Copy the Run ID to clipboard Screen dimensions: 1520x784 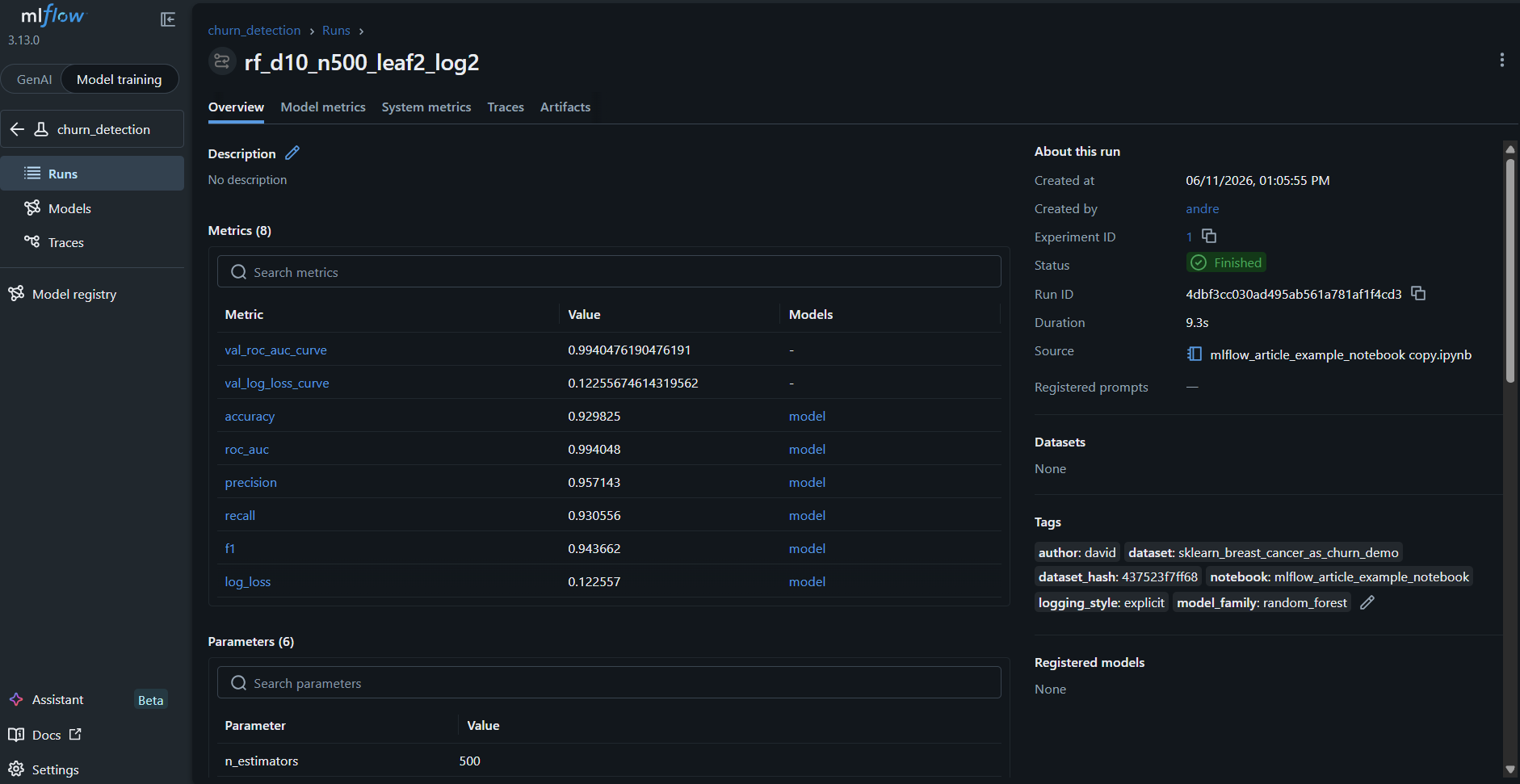(1418, 293)
